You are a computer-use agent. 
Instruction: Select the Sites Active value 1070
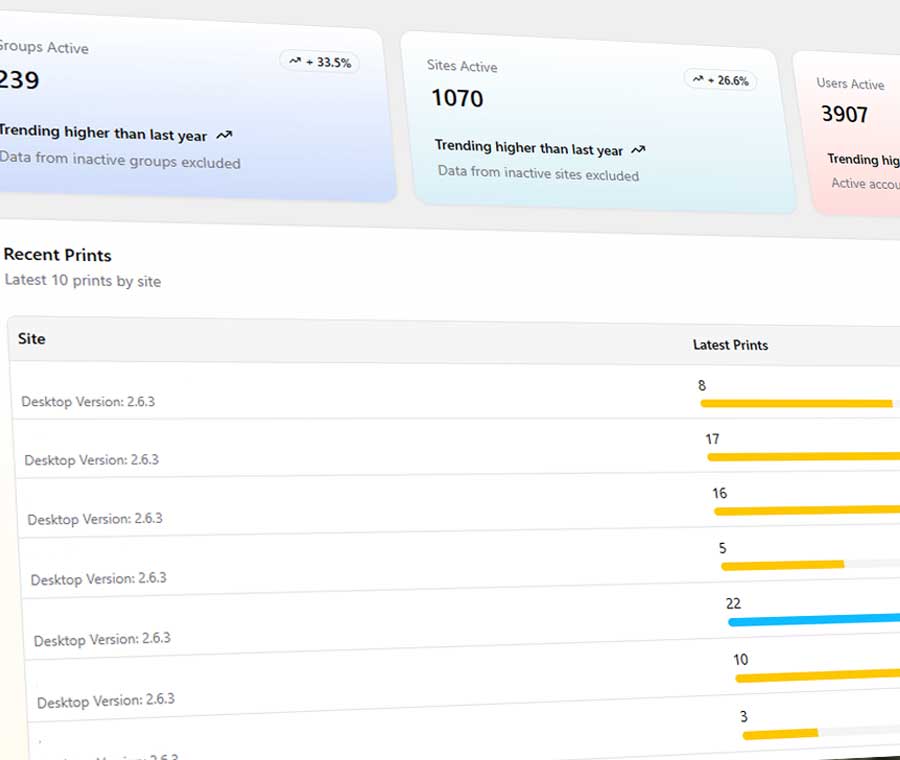[x=457, y=98]
